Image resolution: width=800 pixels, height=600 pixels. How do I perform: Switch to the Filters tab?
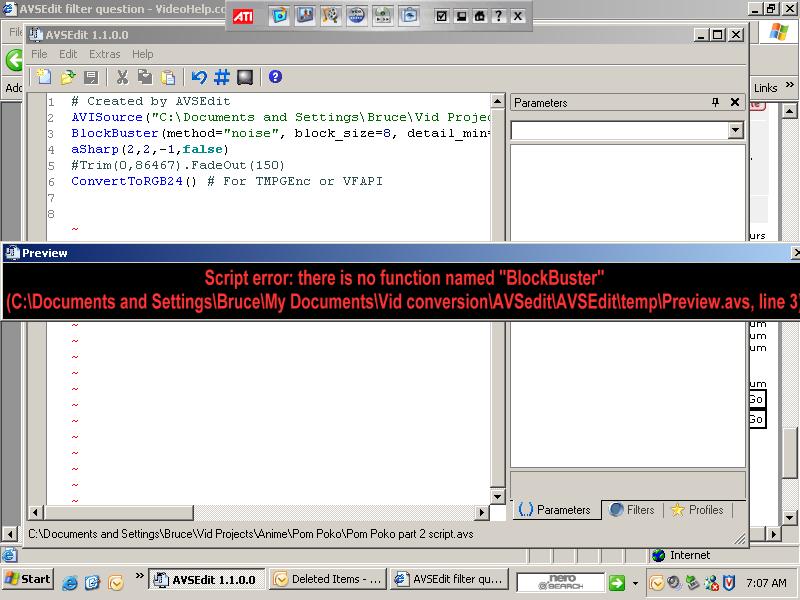(633, 510)
